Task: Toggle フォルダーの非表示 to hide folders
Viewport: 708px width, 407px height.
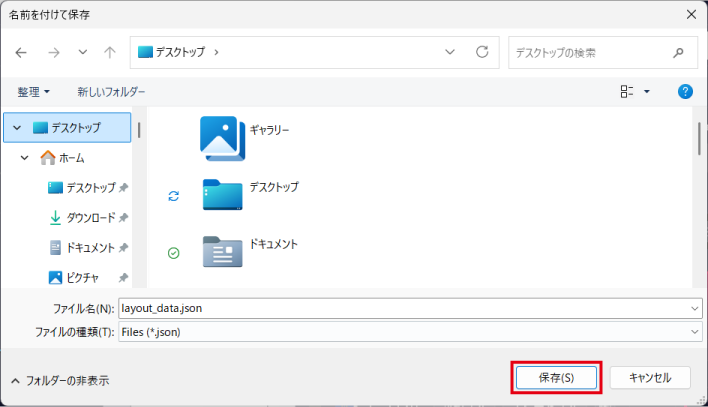Action: 60,380
